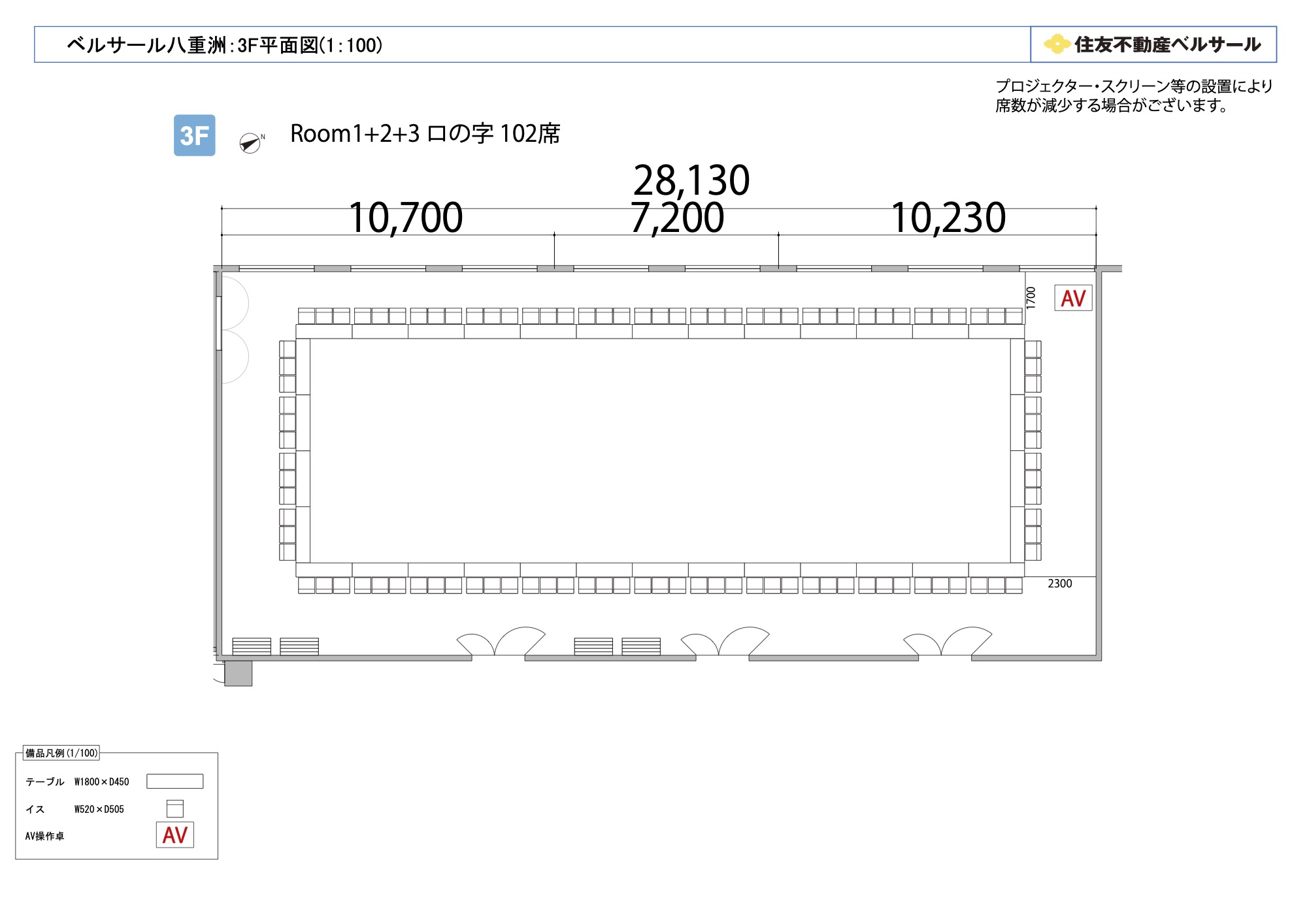Click the プロジェクター・スクリーン notice line
The height and width of the screenshot is (924, 1307).
click(x=1134, y=86)
